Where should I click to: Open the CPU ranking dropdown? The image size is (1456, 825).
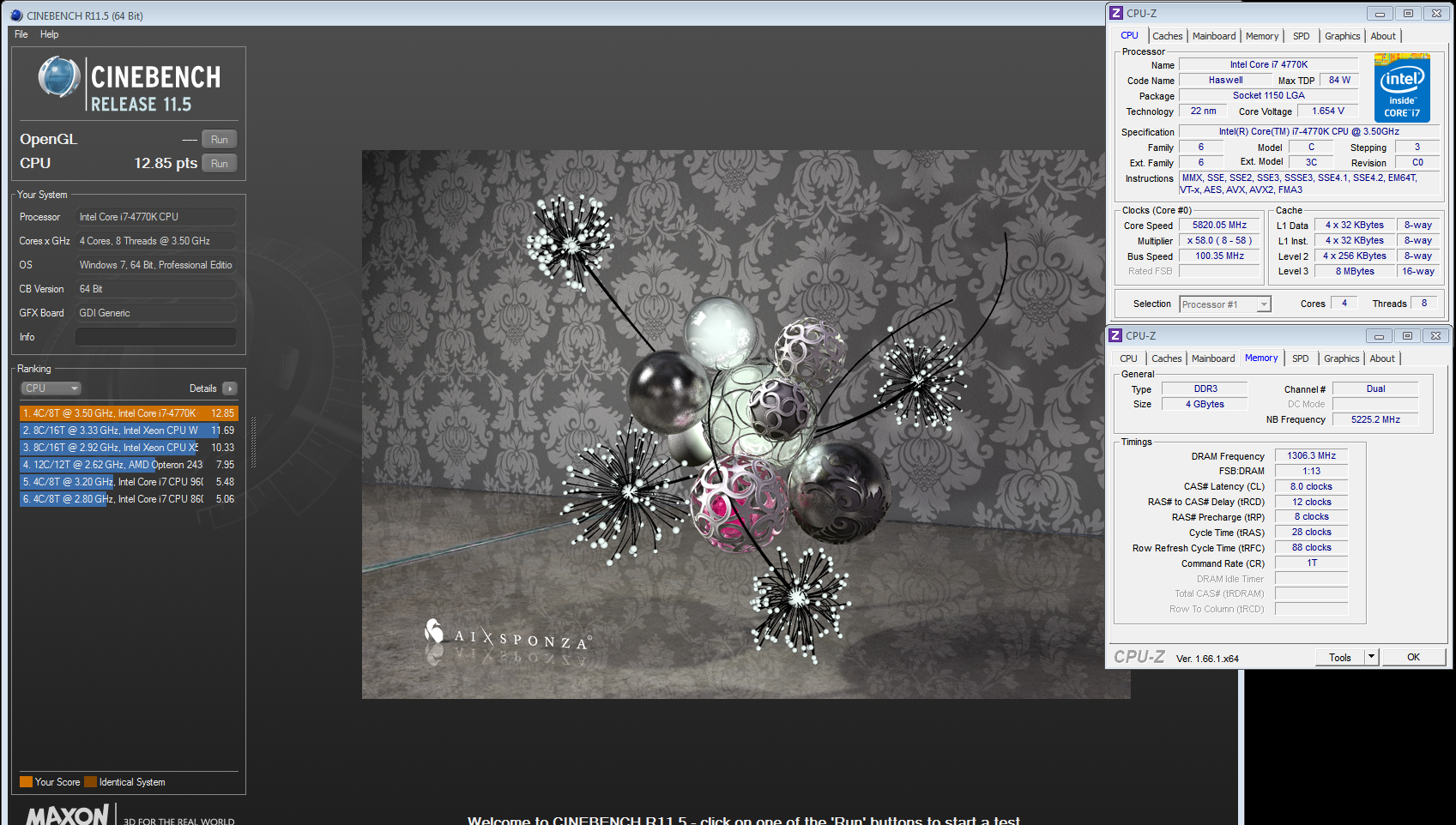(x=51, y=388)
